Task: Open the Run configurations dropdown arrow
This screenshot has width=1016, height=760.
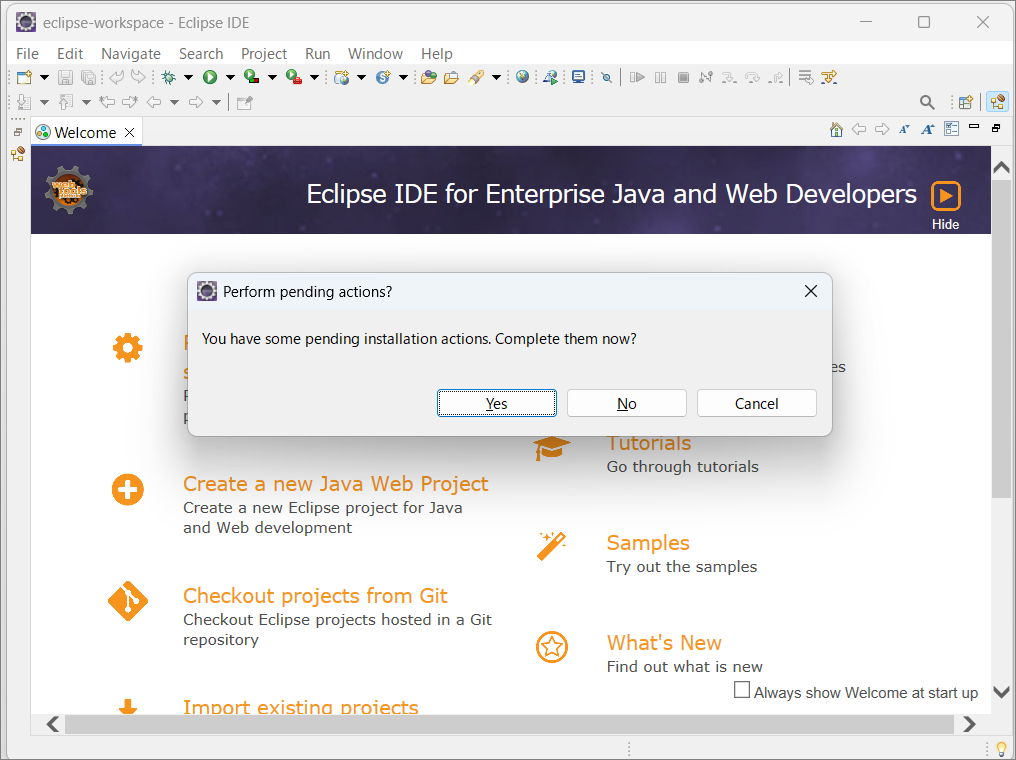Action: tap(230, 78)
